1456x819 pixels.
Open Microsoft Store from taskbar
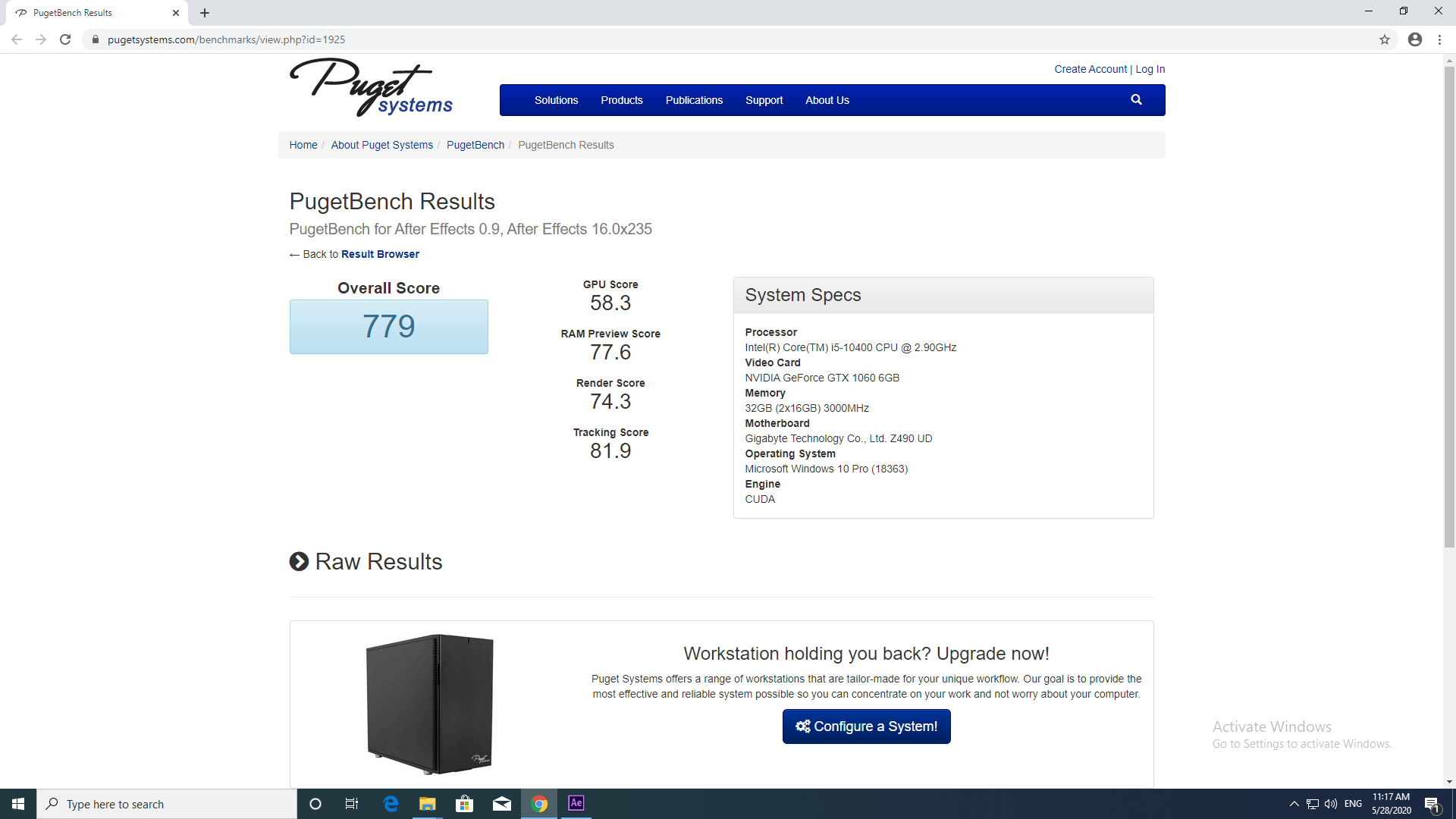pyautogui.click(x=465, y=804)
